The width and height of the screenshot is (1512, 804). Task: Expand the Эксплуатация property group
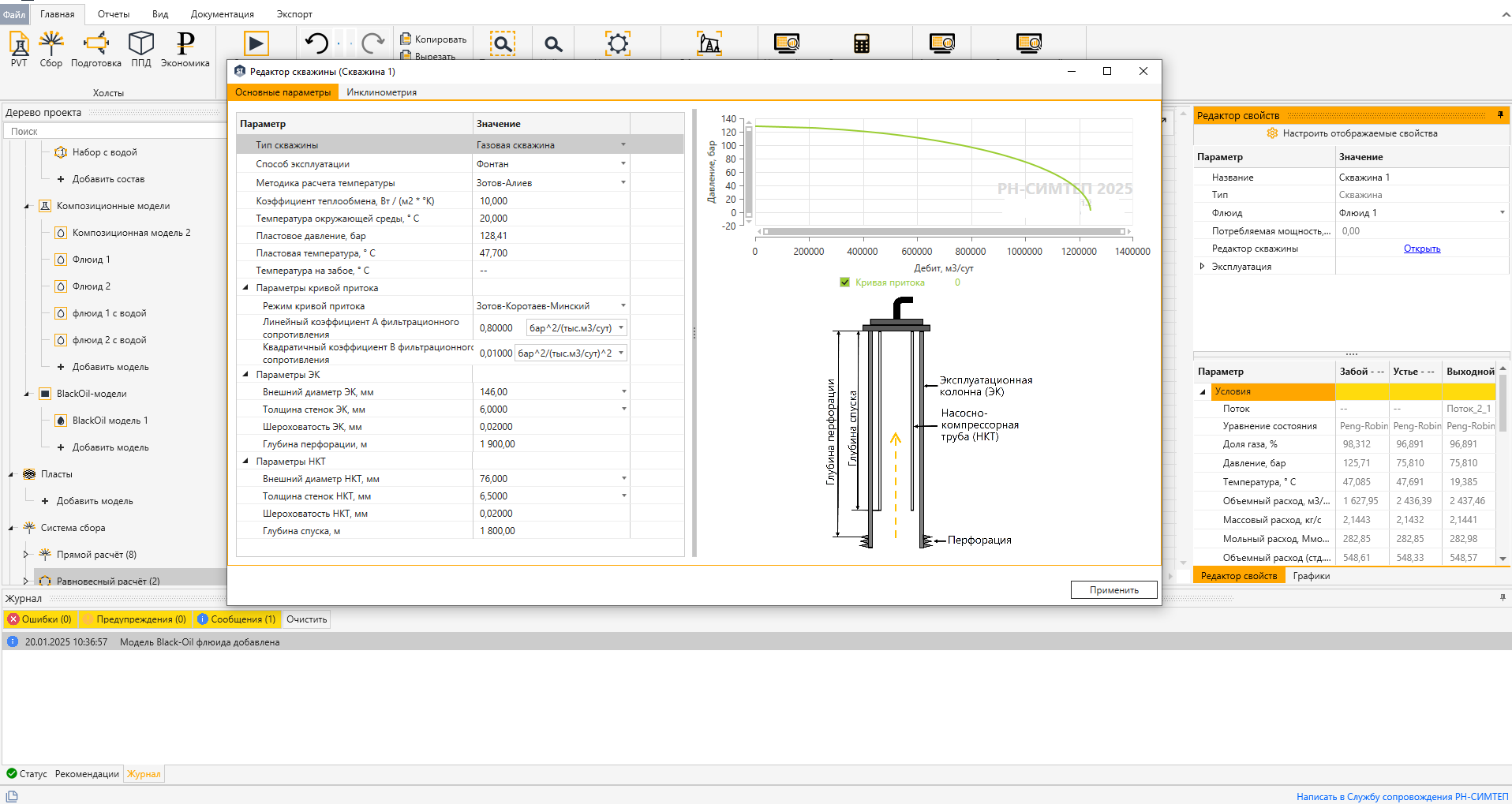(x=1202, y=266)
